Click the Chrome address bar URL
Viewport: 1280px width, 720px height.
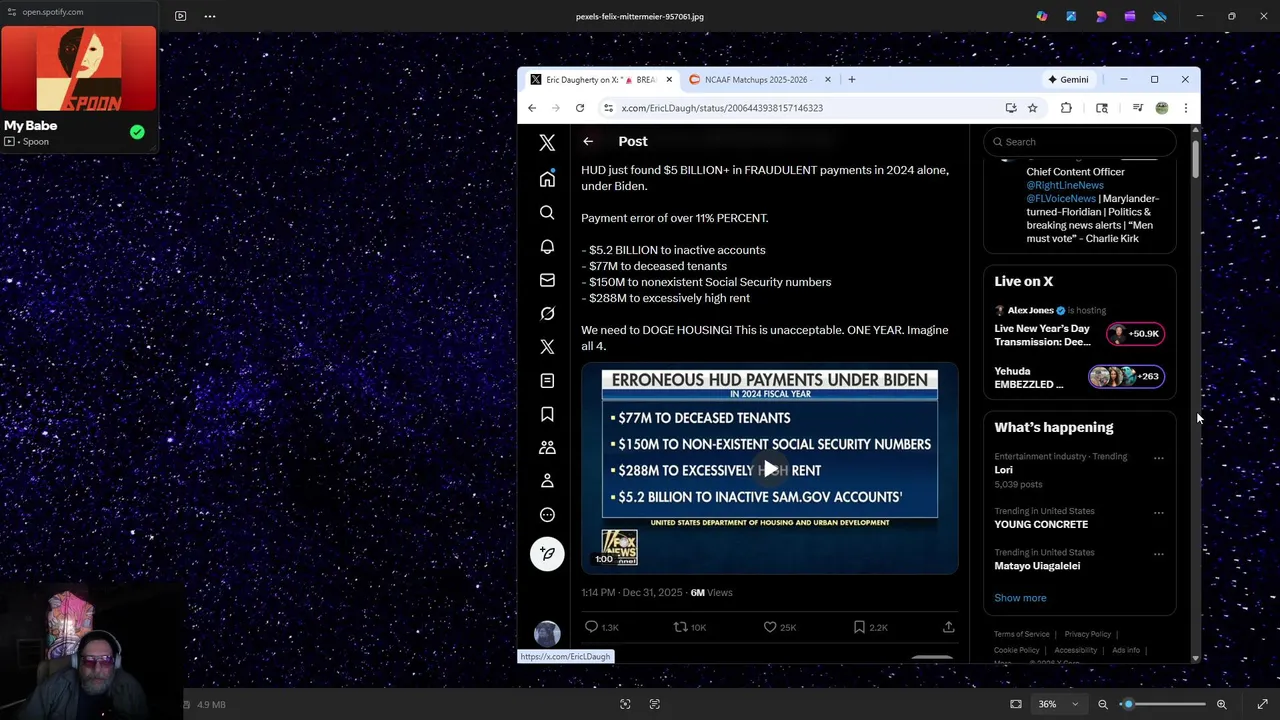coord(722,108)
